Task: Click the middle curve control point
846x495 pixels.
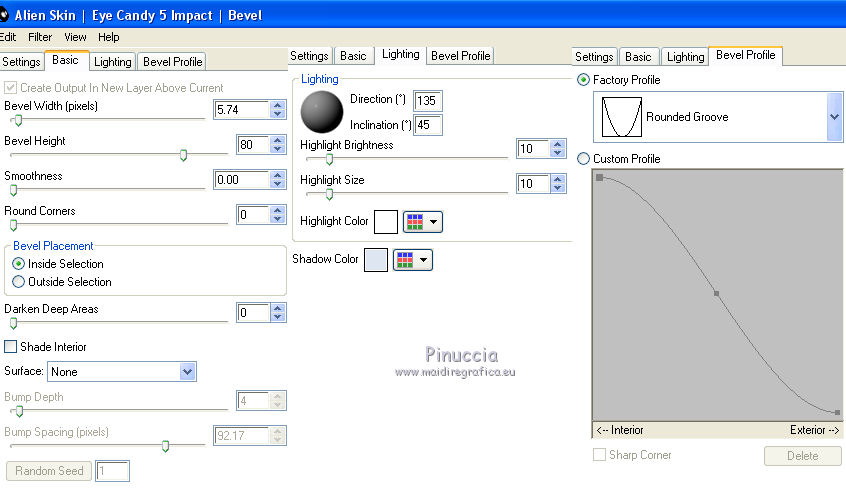Action: 717,294
